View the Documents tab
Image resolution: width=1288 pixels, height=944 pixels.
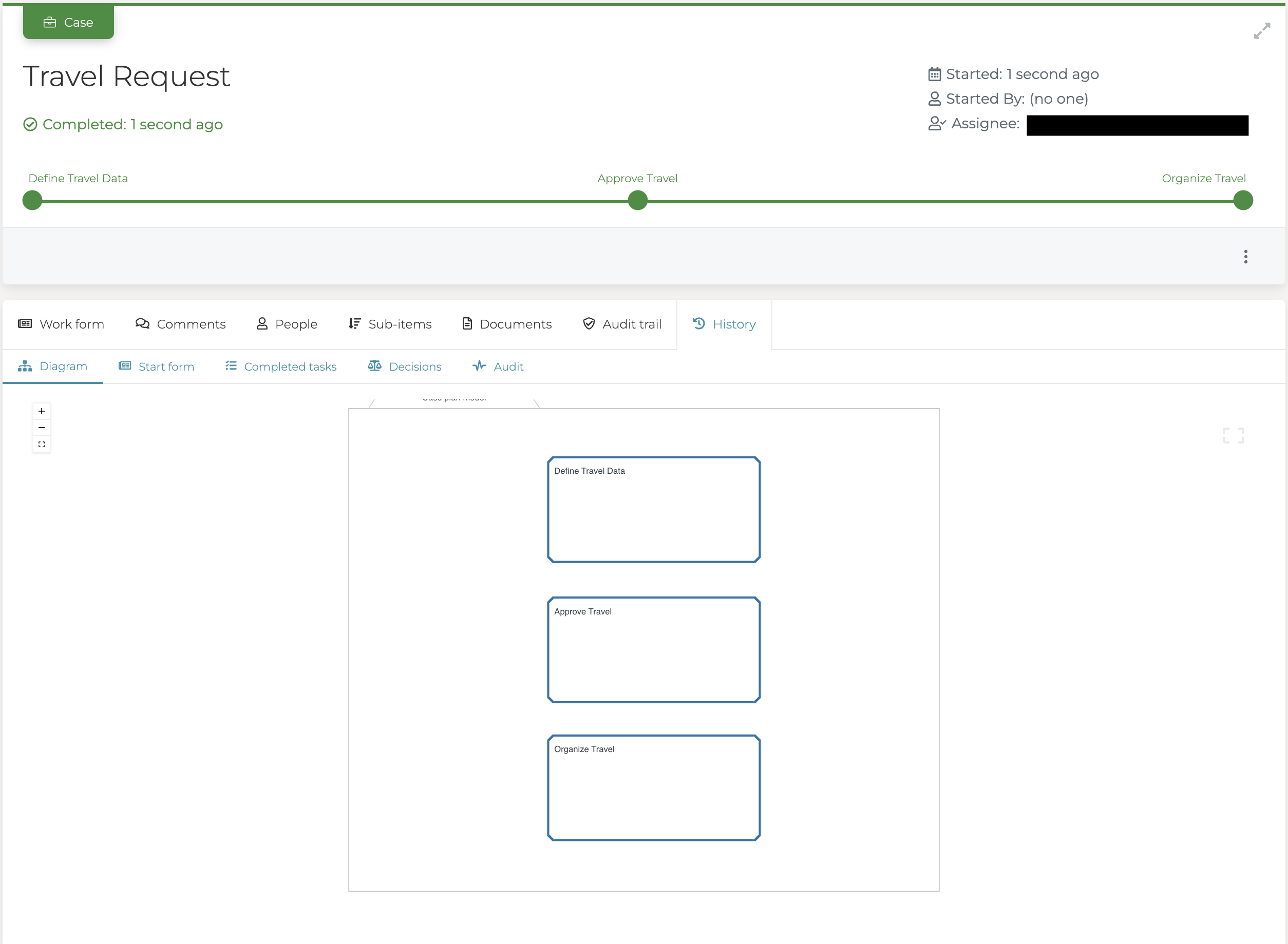[x=506, y=324]
